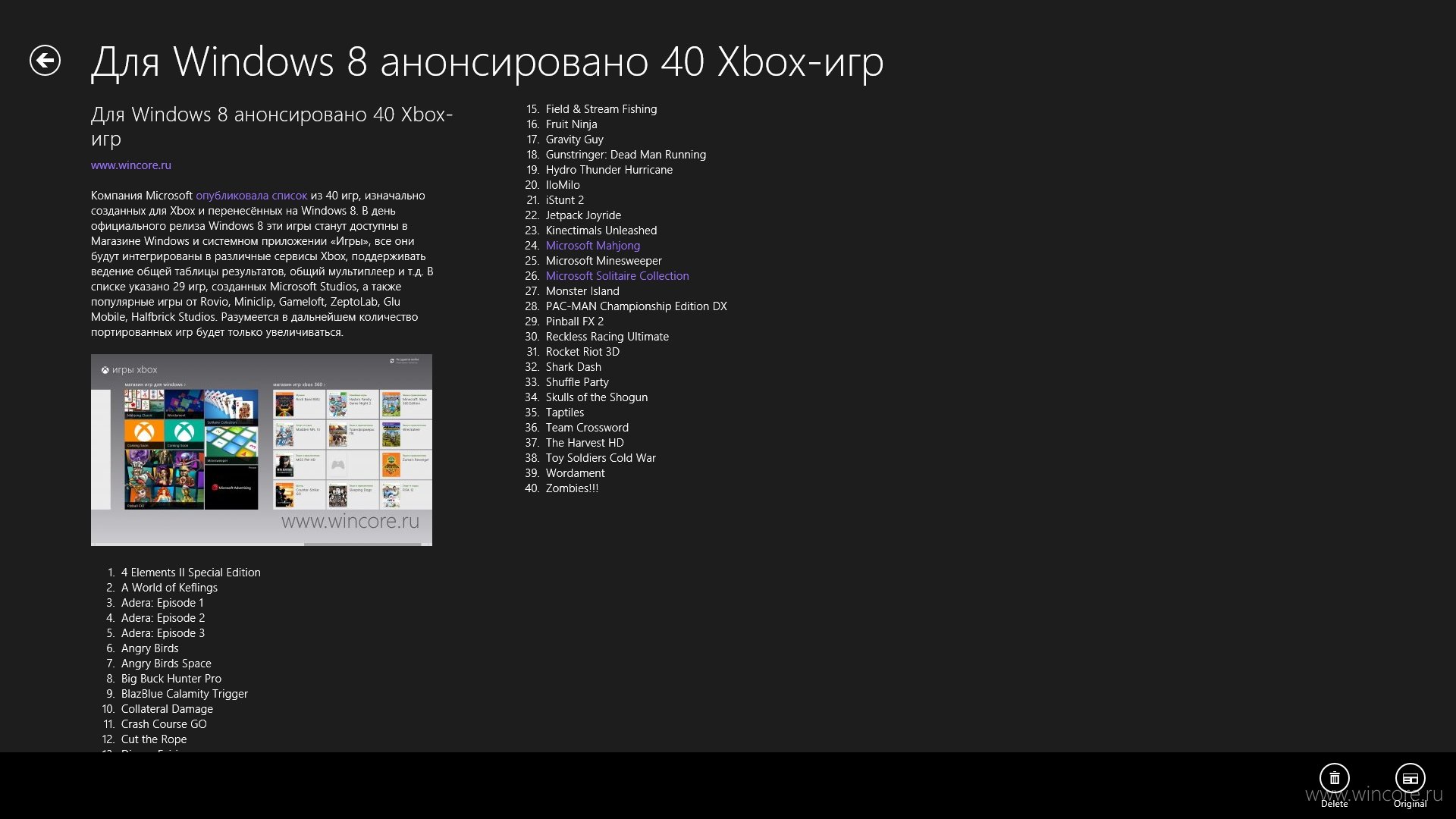Select 'Jetpack Joyride' entry
This screenshot has width=1456, height=819.
click(x=583, y=215)
